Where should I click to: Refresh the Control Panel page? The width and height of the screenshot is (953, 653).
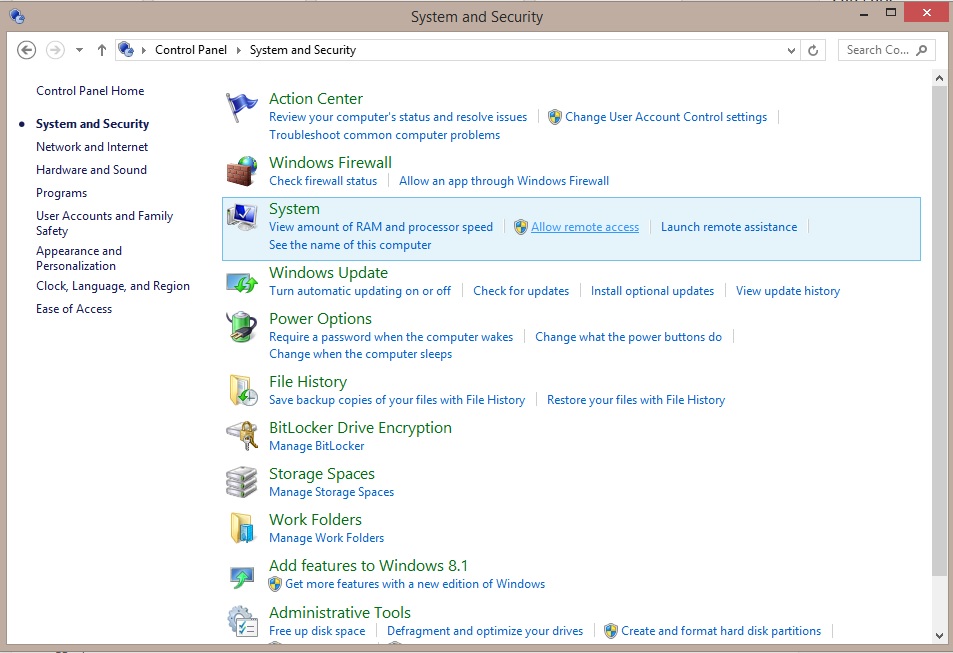(813, 50)
